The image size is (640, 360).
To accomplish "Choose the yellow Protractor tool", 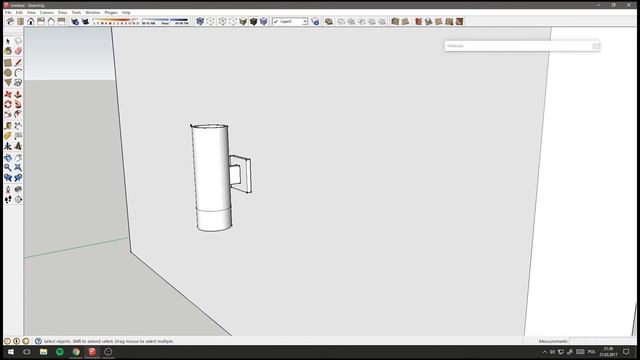I will point(8,136).
